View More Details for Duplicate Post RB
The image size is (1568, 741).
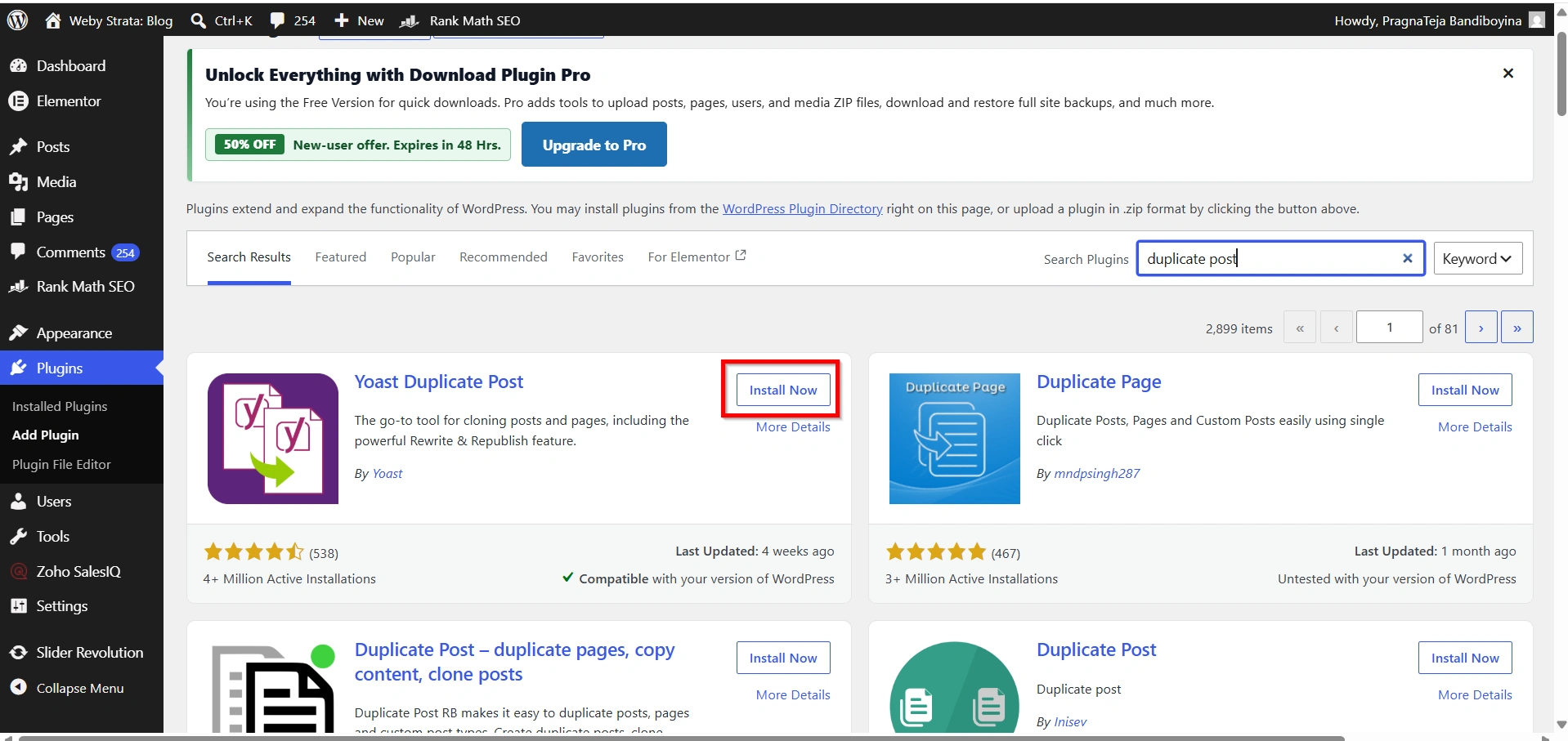tap(793, 694)
